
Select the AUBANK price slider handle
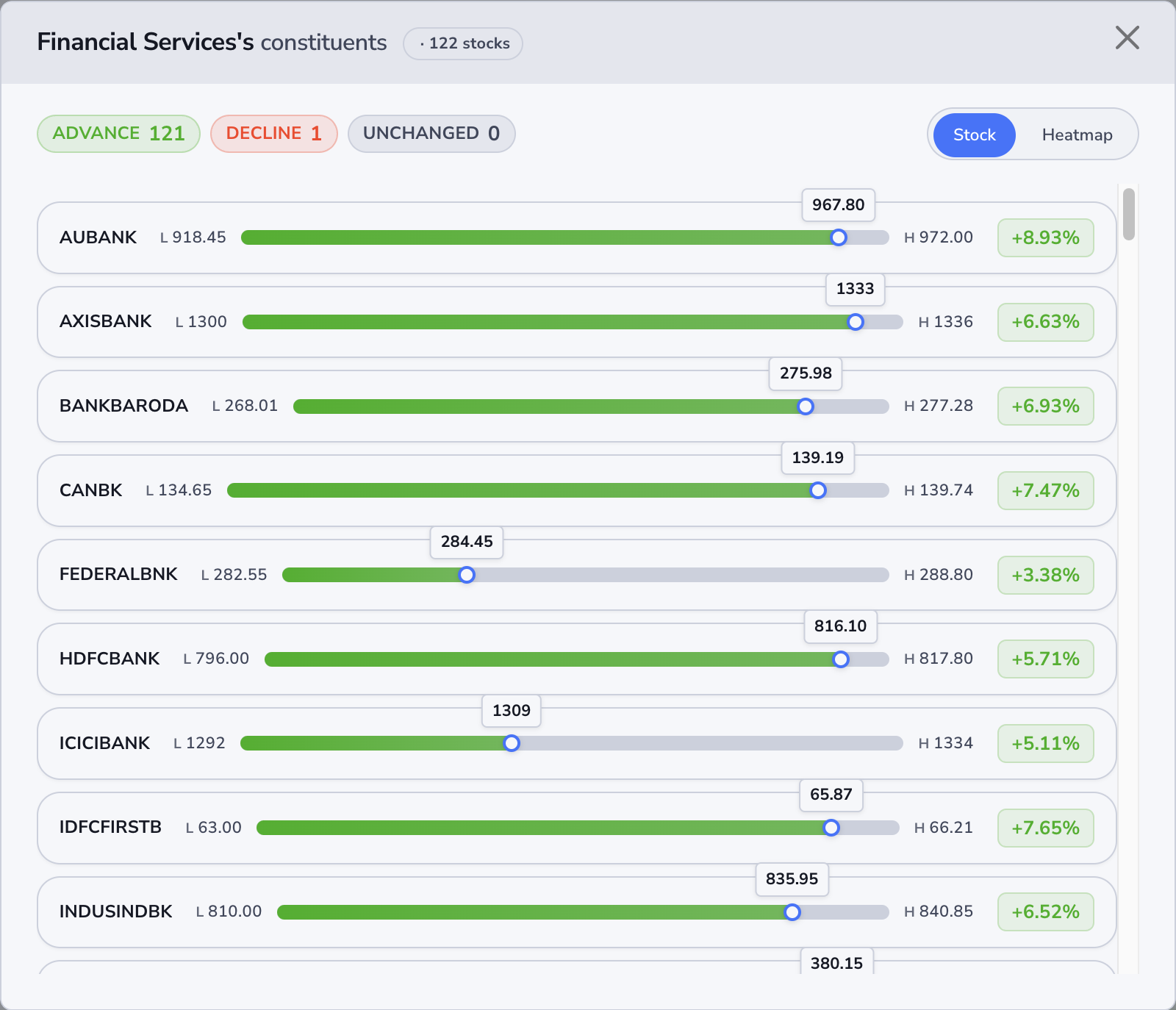(x=839, y=237)
